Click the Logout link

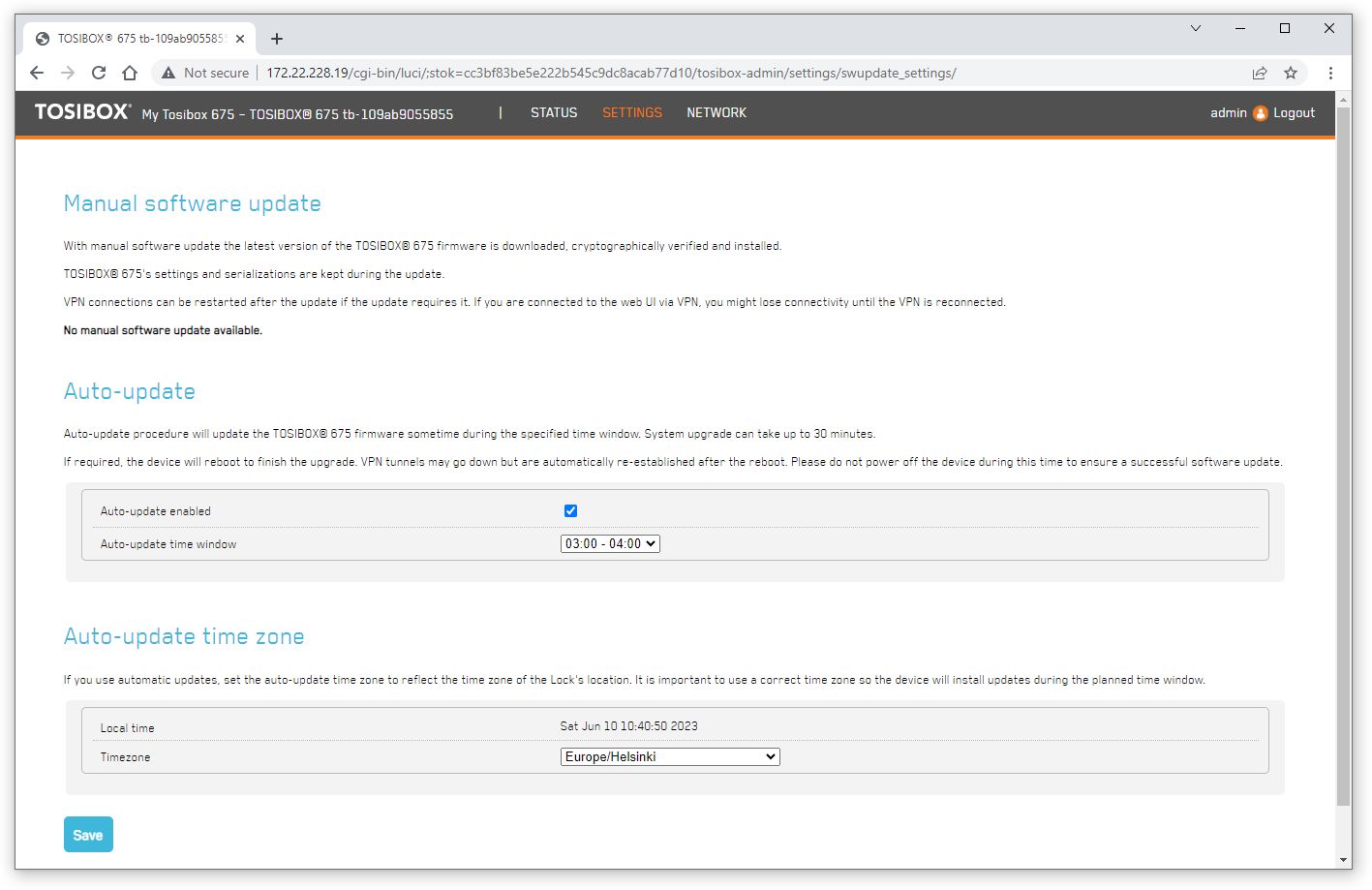[x=1294, y=113]
